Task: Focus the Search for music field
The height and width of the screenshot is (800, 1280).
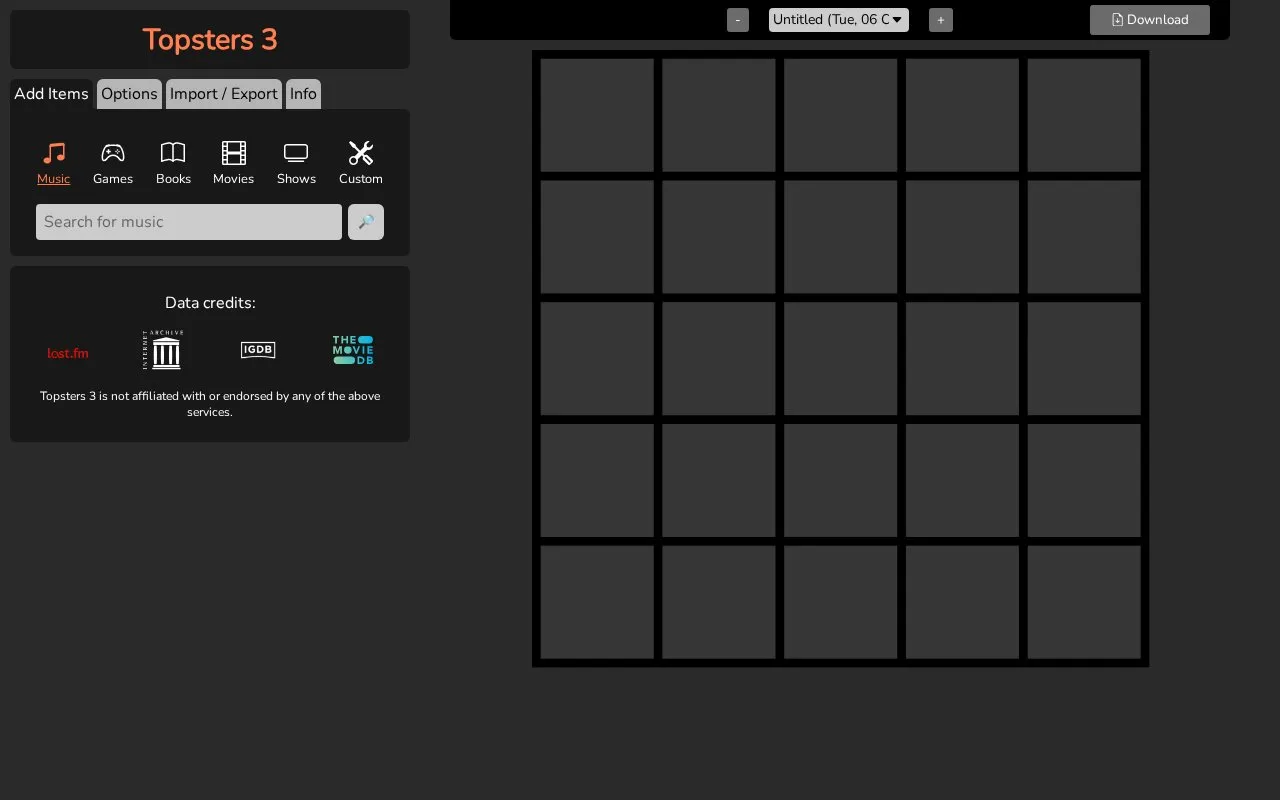Action: tap(189, 222)
